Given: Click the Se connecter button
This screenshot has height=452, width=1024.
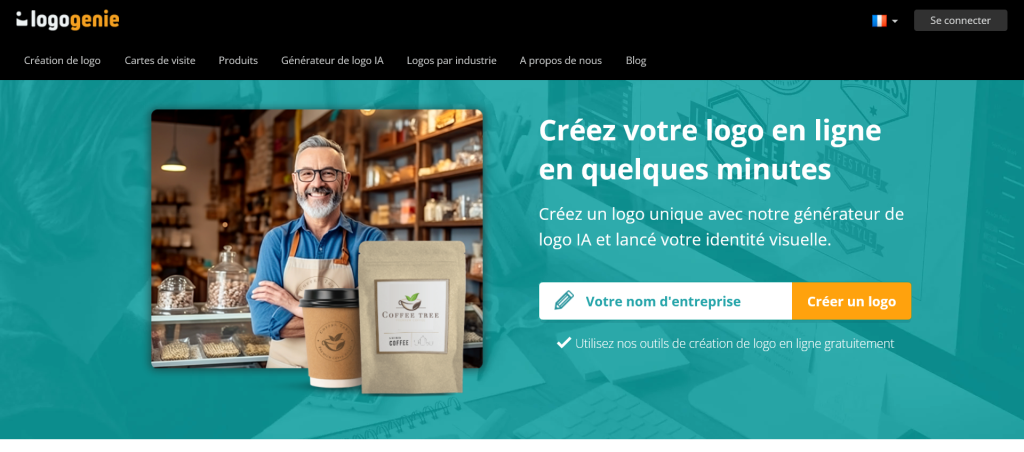Looking at the screenshot, I should (960, 20).
